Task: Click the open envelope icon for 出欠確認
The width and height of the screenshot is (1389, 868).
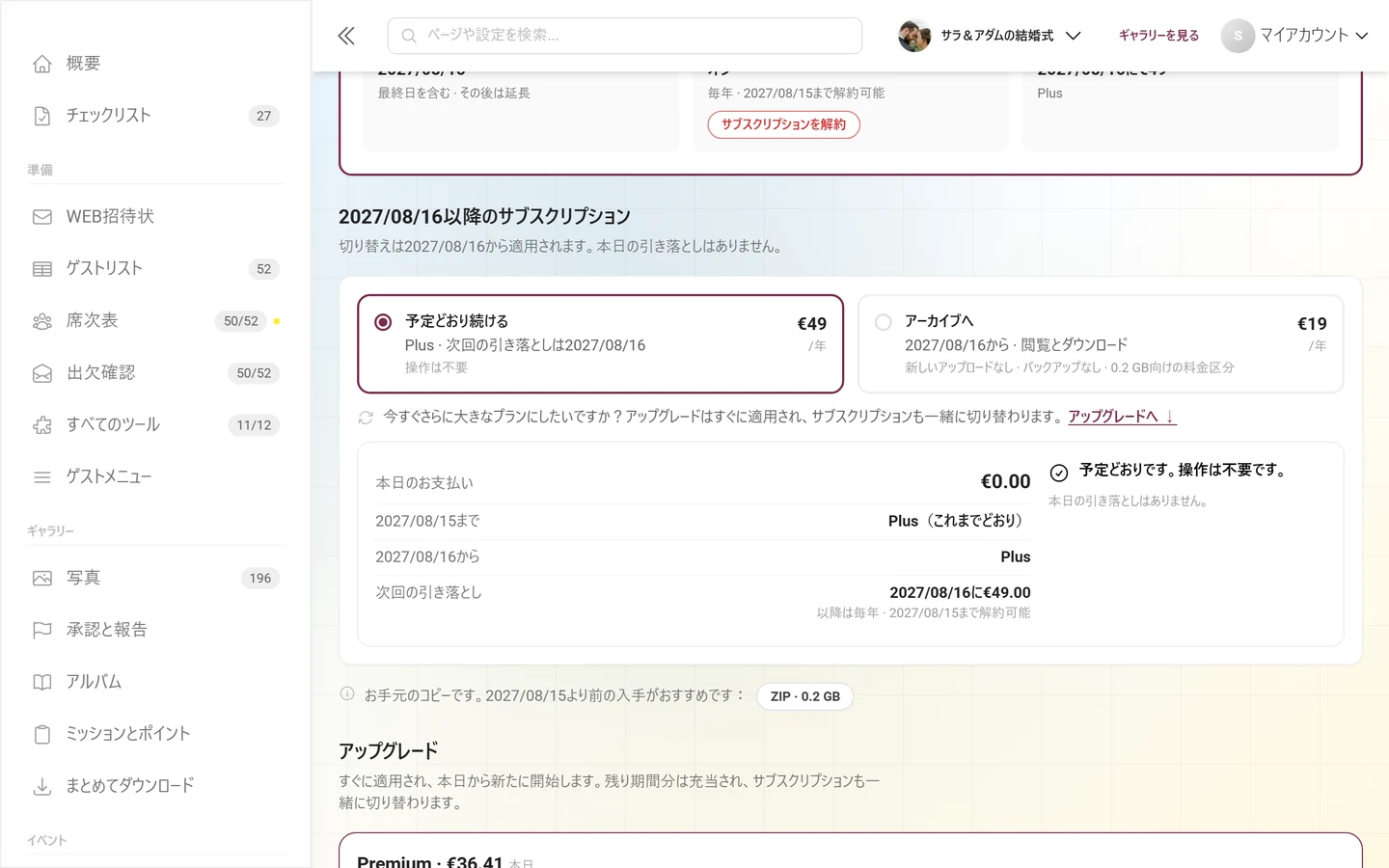Action: pyautogui.click(x=42, y=373)
